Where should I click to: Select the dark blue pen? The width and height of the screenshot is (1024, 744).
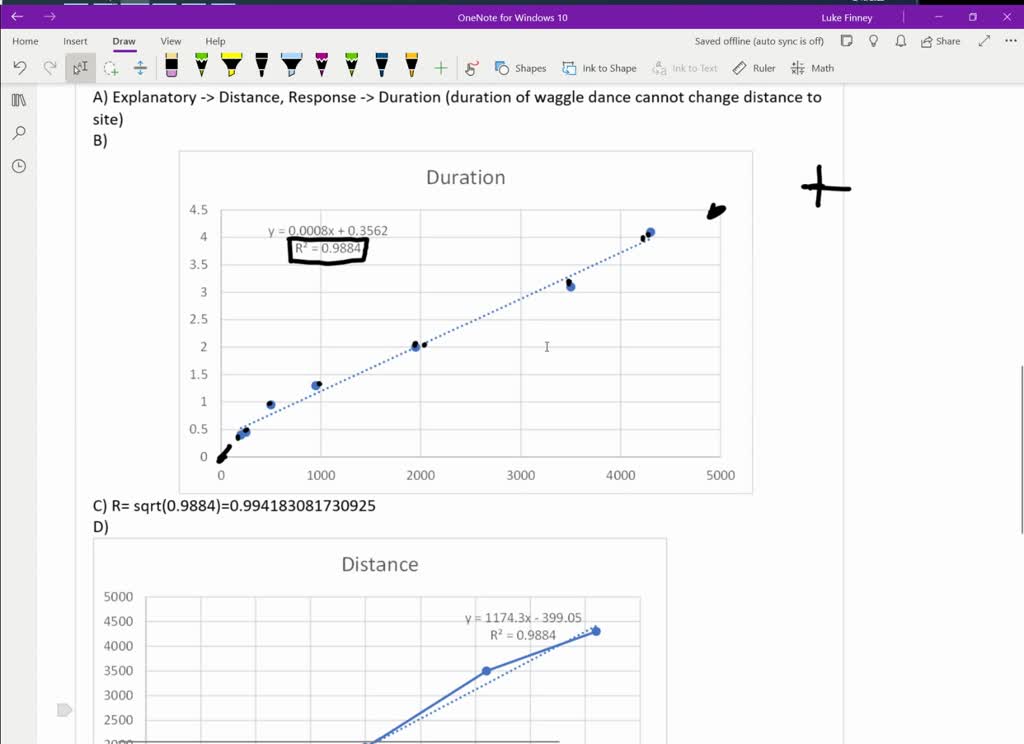(x=381, y=65)
